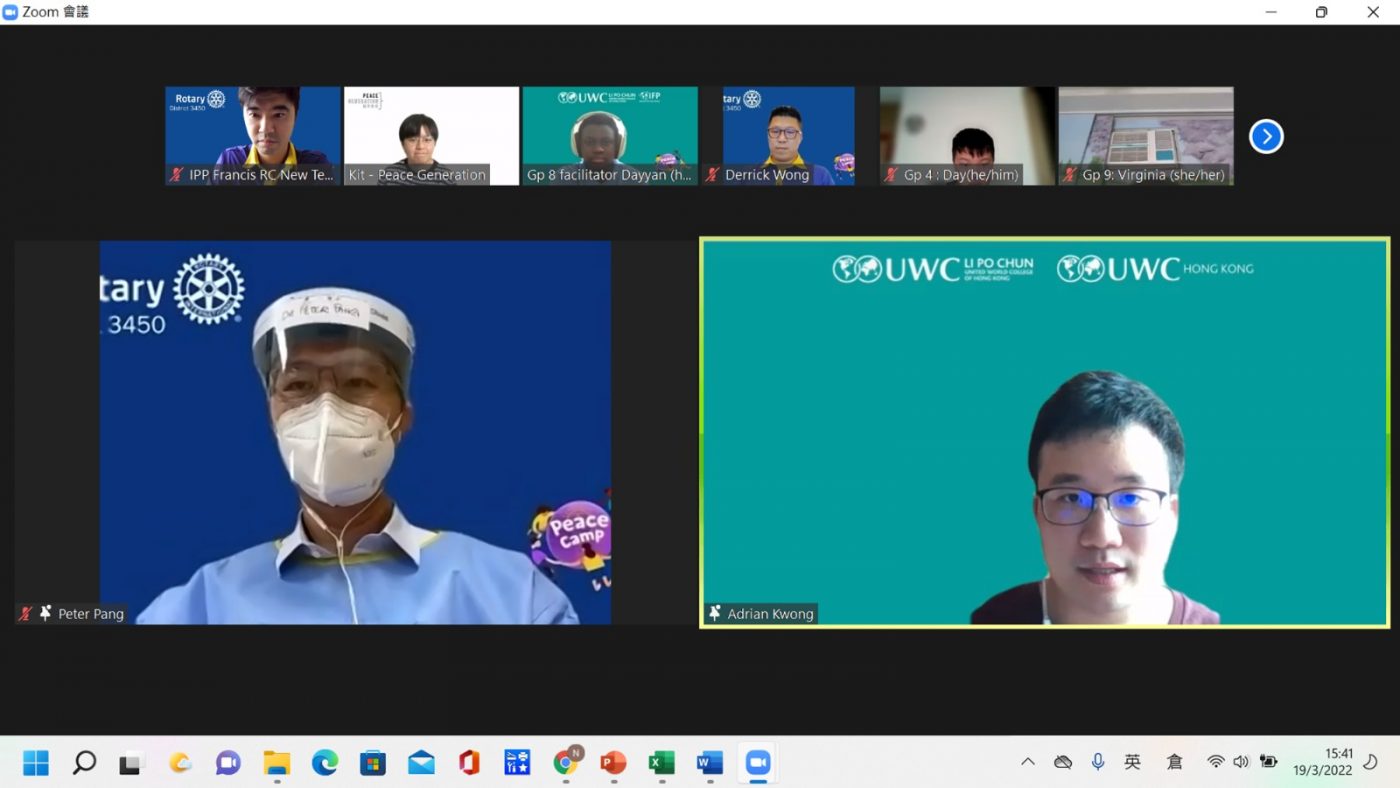This screenshot has width=1400, height=788.
Task: Click the active Zoom taskbar icon
Action: point(758,763)
